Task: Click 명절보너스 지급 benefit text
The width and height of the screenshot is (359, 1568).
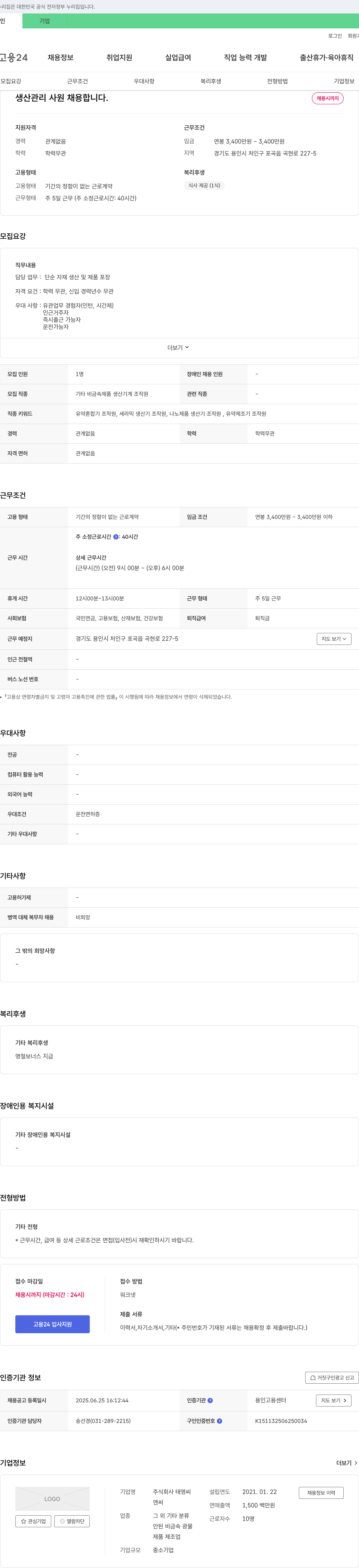Action: click(34, 1057)
